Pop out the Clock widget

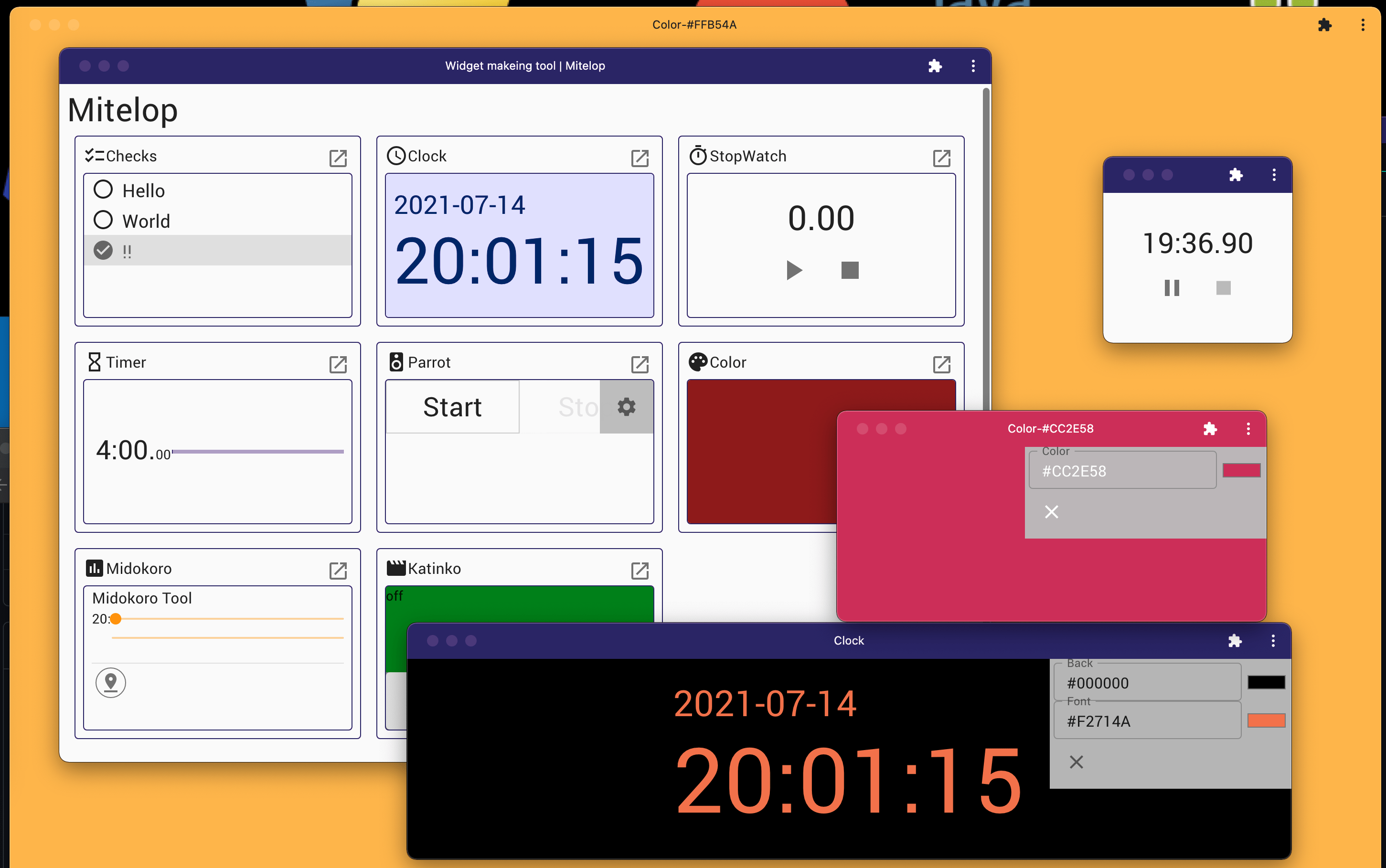tap(640, 158)
